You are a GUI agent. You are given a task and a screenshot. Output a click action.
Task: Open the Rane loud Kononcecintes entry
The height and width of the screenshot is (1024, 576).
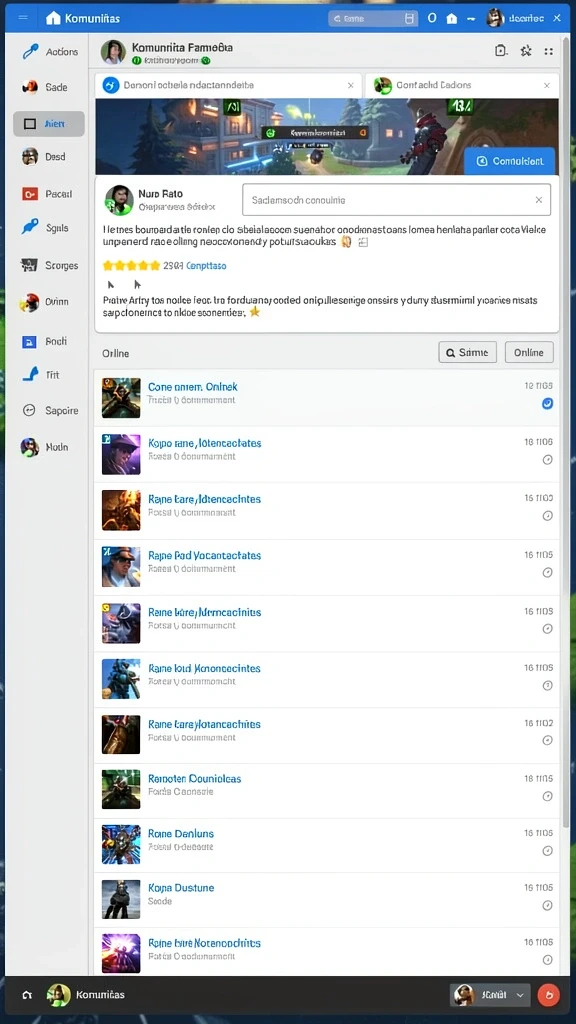tap(327, 680)
